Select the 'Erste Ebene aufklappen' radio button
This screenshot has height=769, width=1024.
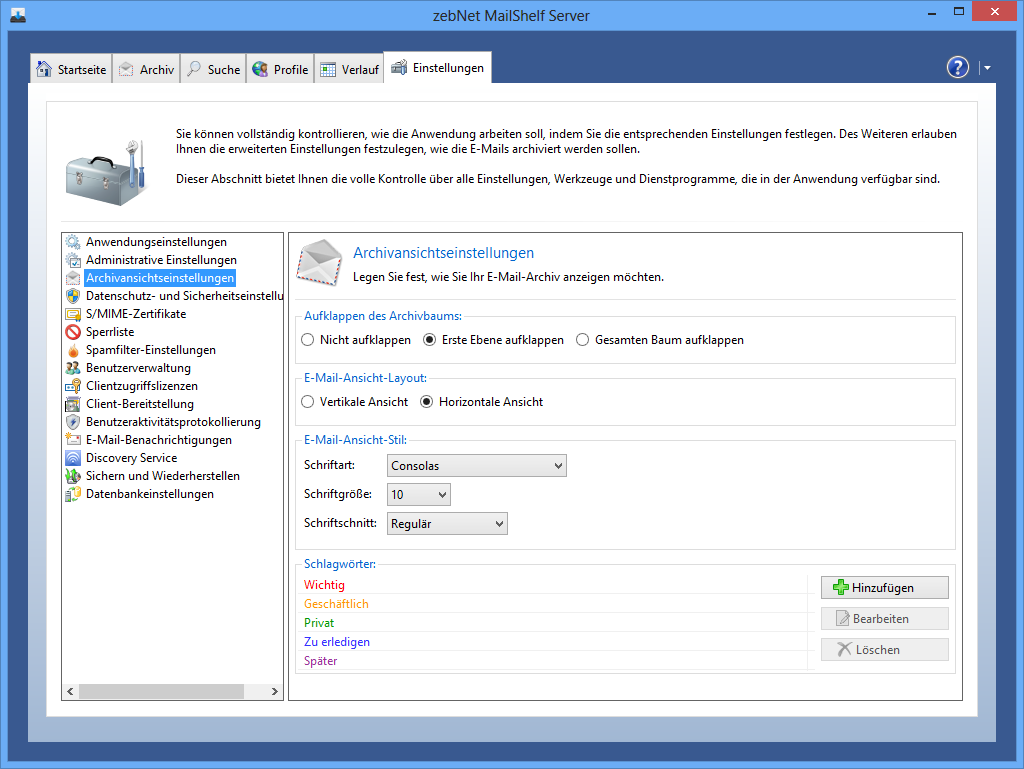click(430, 340)
